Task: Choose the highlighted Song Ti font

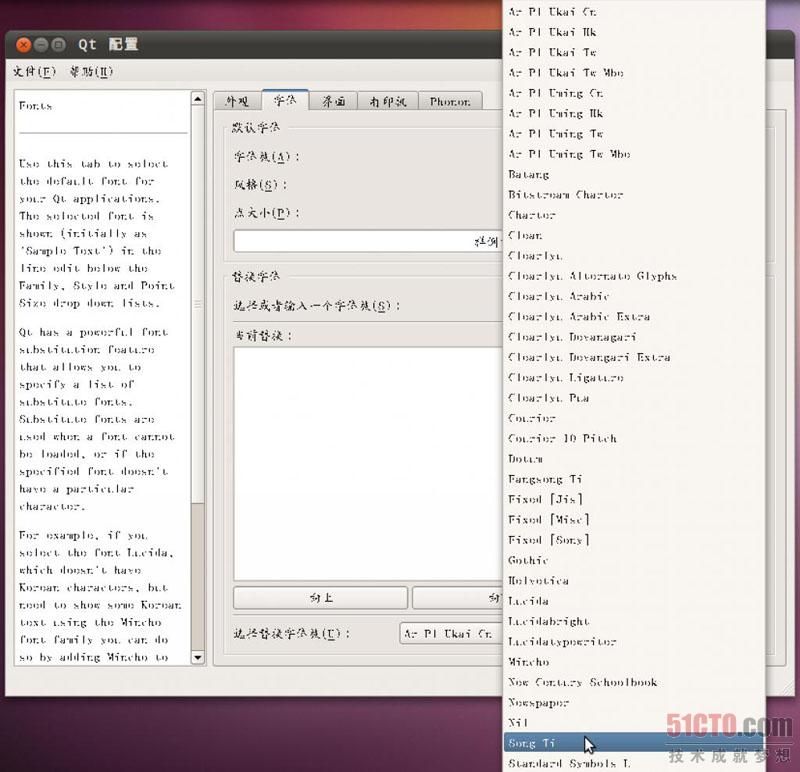Action: point(634,743)
